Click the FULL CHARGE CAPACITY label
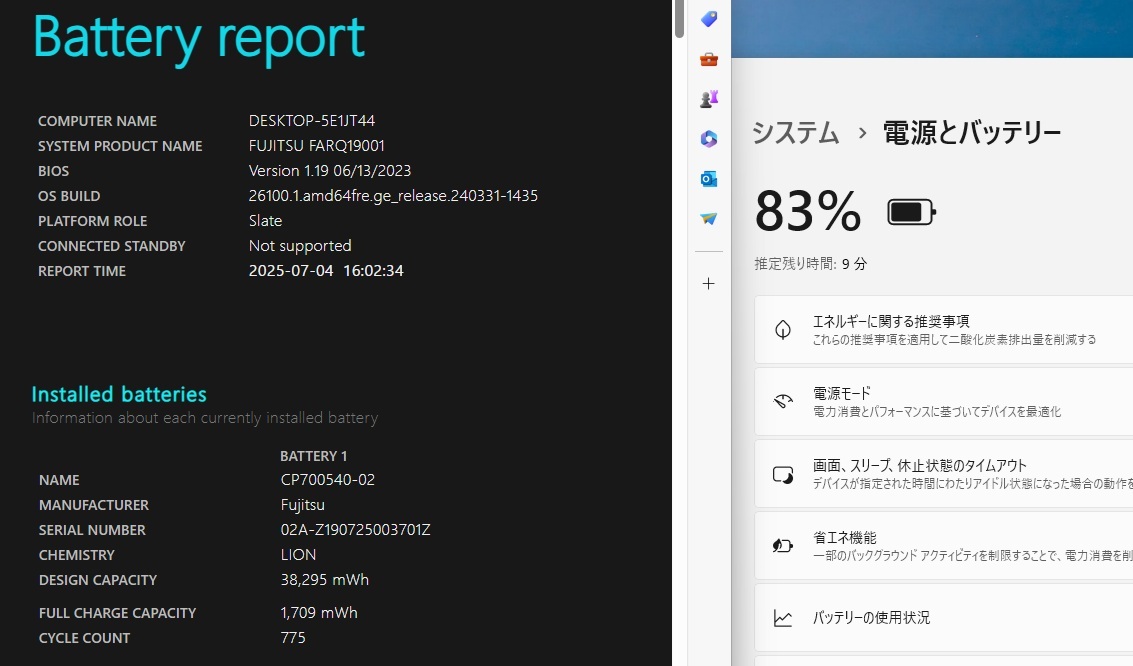Image resolution: width=1133 pixels, height=666 pixels. [118, 613]
